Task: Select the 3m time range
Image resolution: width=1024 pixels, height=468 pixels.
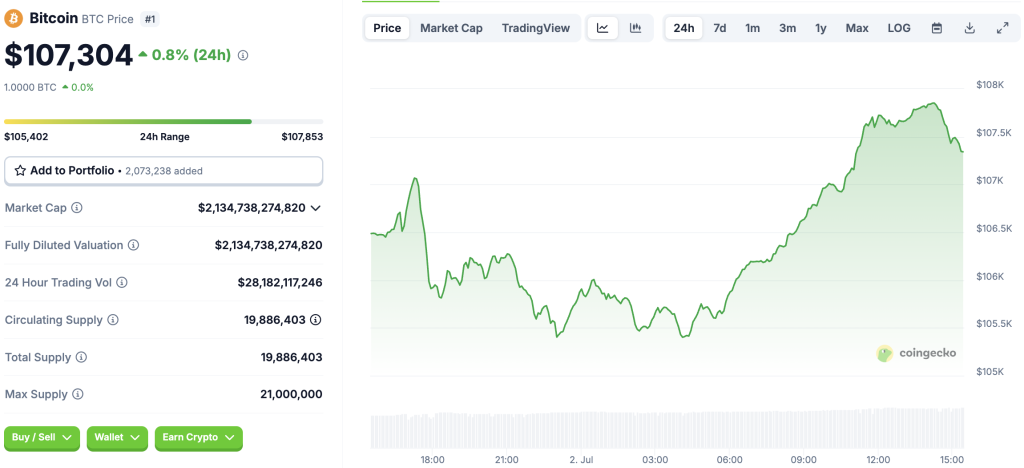Action: (x=788, y=28)
